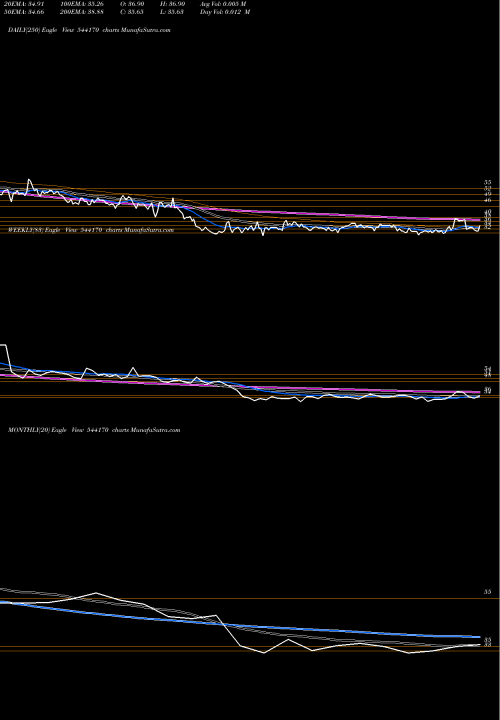Click the 46 price label on daily chart
Screen dimensions: 500x720
coord(488,200)
